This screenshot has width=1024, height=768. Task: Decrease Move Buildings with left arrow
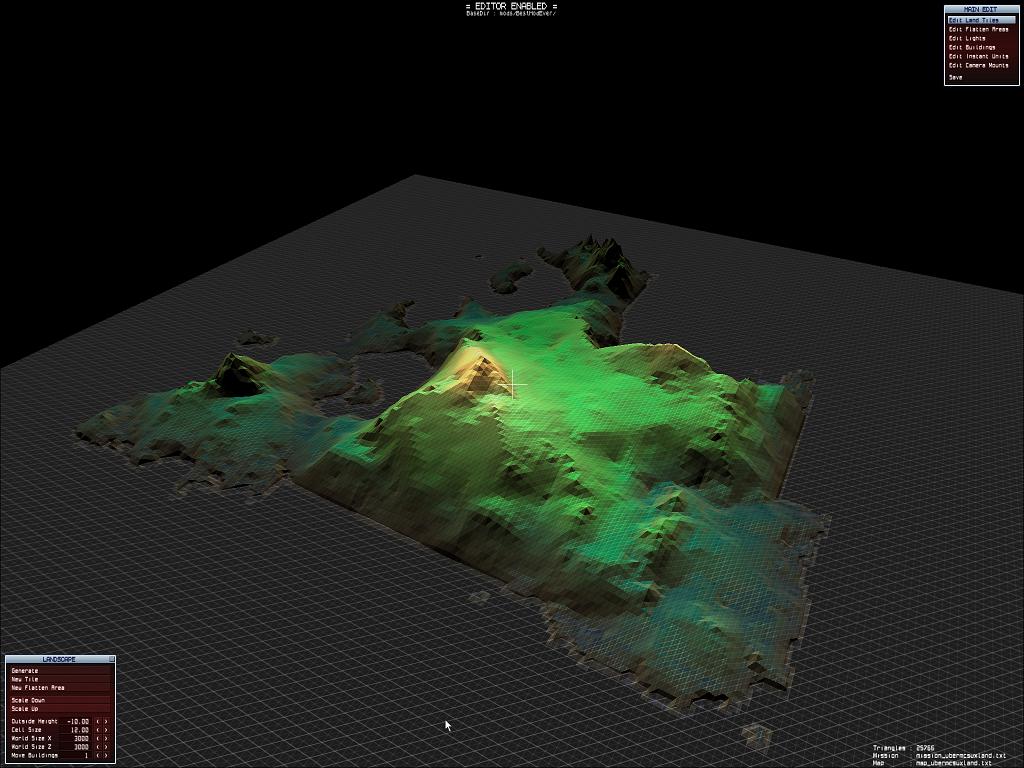tap(99, 756)
